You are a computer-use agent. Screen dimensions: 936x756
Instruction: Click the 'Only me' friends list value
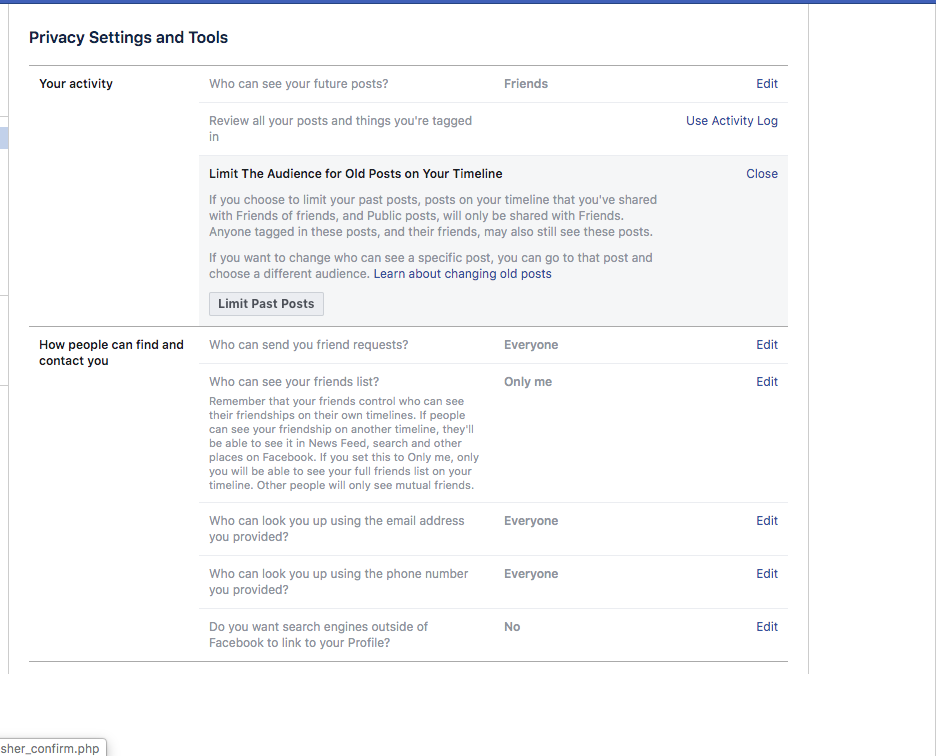528,382
